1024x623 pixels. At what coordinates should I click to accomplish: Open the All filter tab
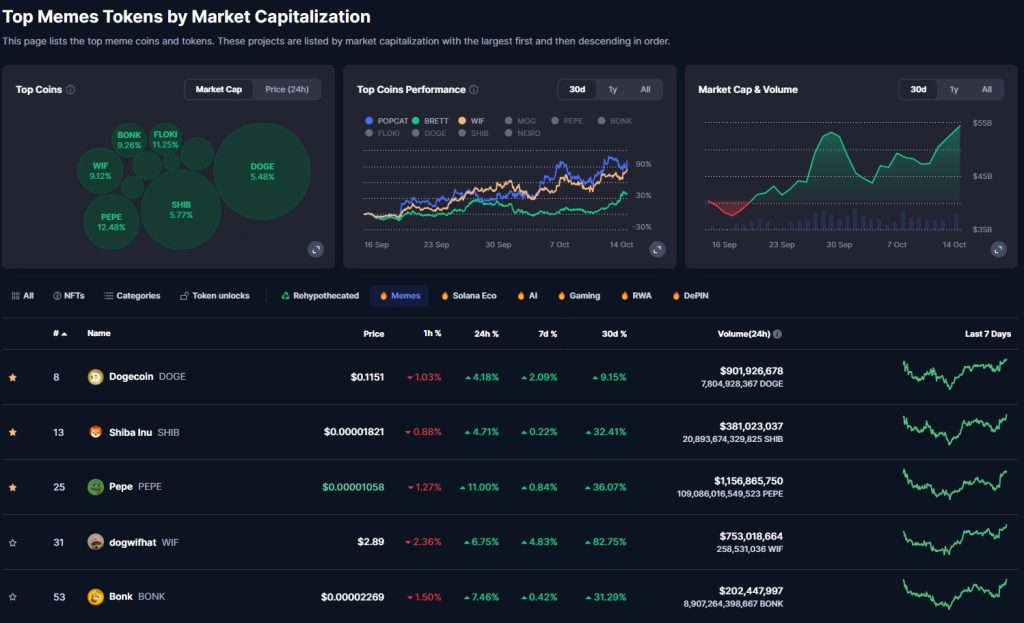22,296
